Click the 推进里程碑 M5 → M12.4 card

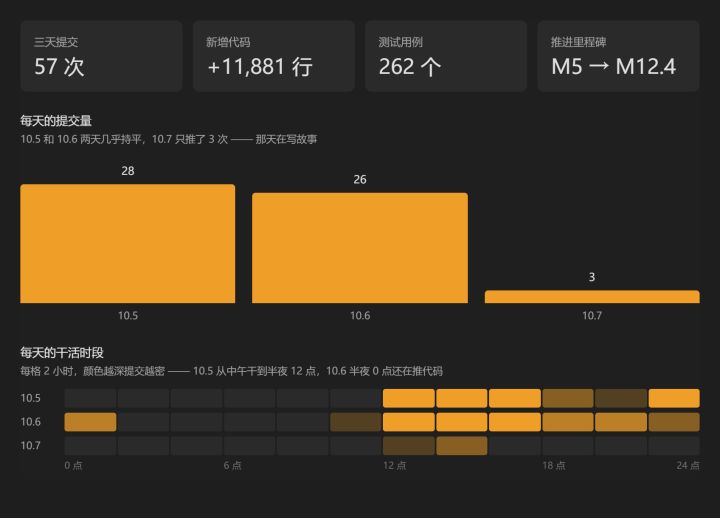pyautogui.click(x=619, y=56)
